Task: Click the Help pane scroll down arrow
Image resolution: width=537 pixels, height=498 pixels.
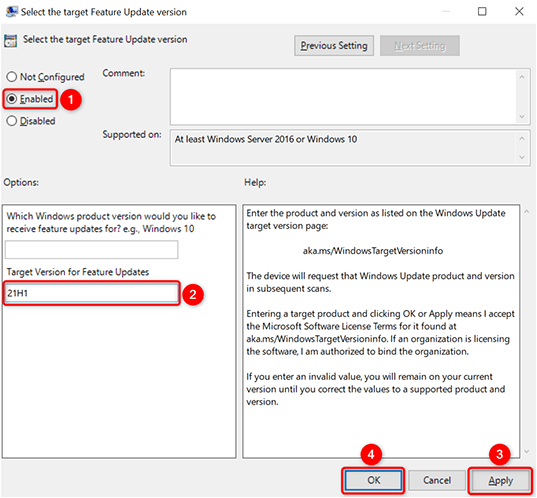Action: 527,452
